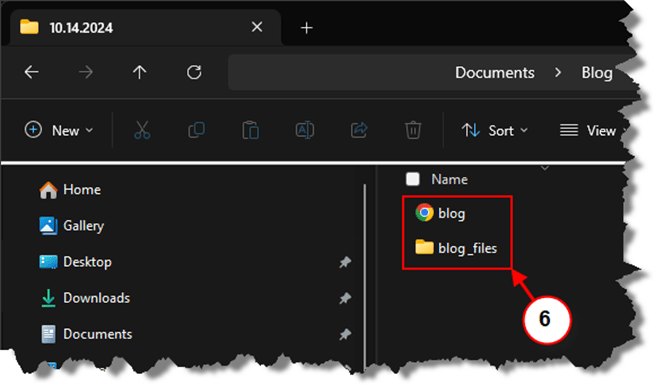
Task: Open Home in the navigation pane
Action: tap(70, 190)
